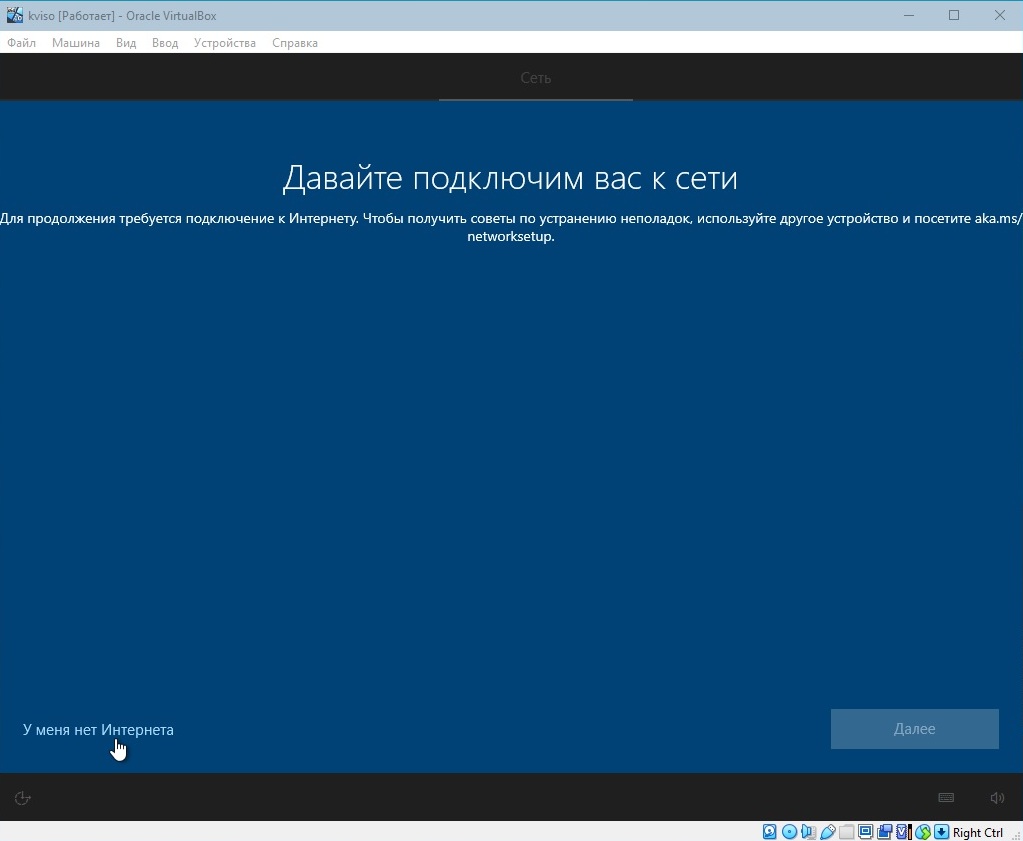Open the Ease of Access icon
1023x841 pixels.
coord(23,798)
